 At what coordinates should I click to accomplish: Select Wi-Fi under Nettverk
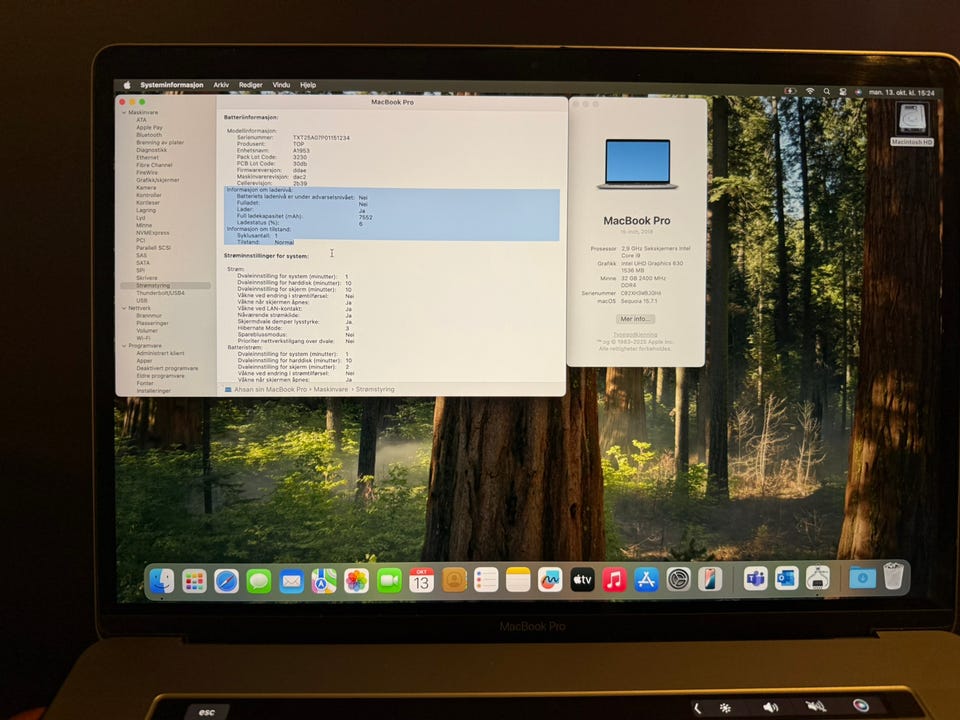tap(143, 338)
